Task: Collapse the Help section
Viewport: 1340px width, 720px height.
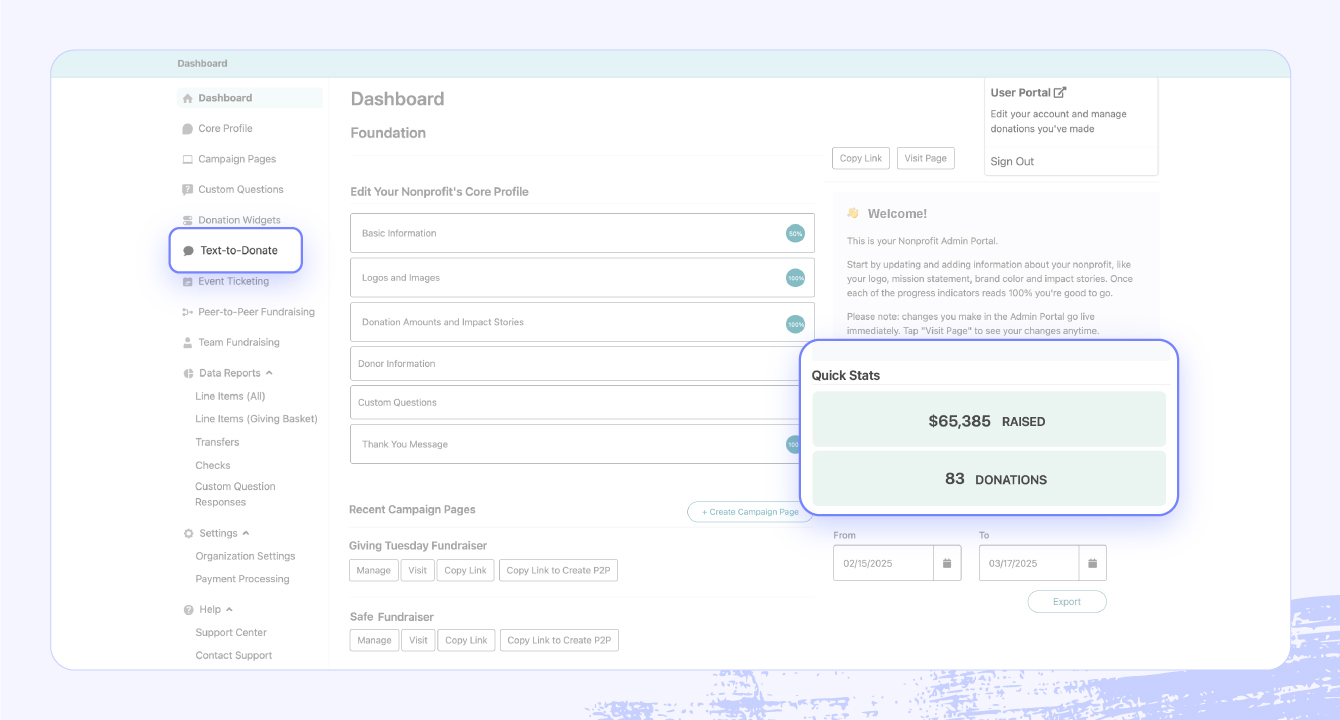Action: [x=229, y=608]
